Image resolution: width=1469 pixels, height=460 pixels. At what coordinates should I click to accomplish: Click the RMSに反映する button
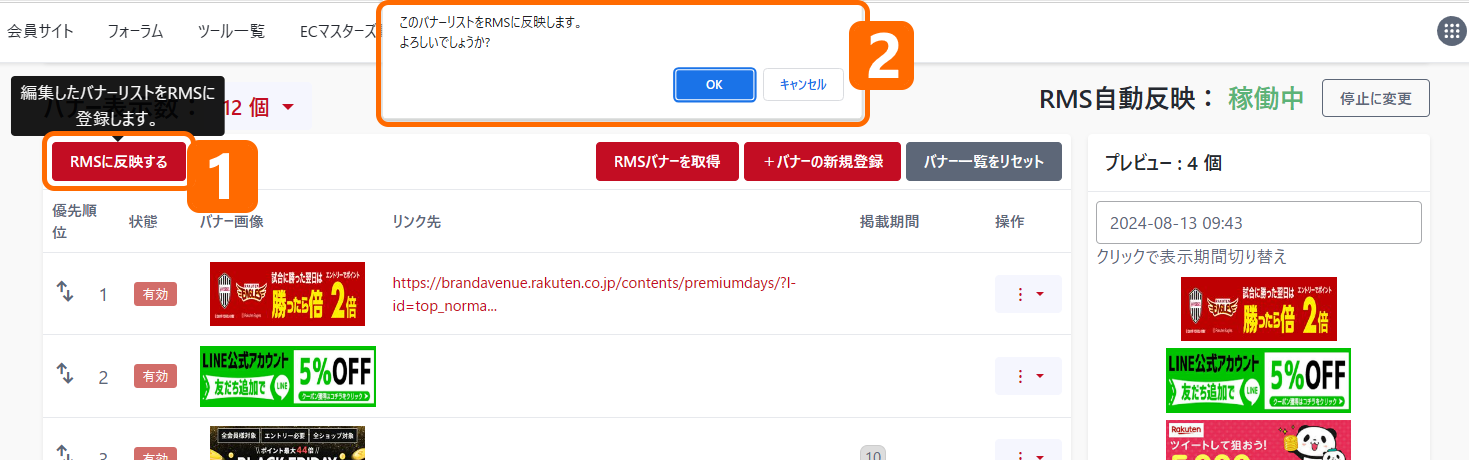[x=118, y=161]
